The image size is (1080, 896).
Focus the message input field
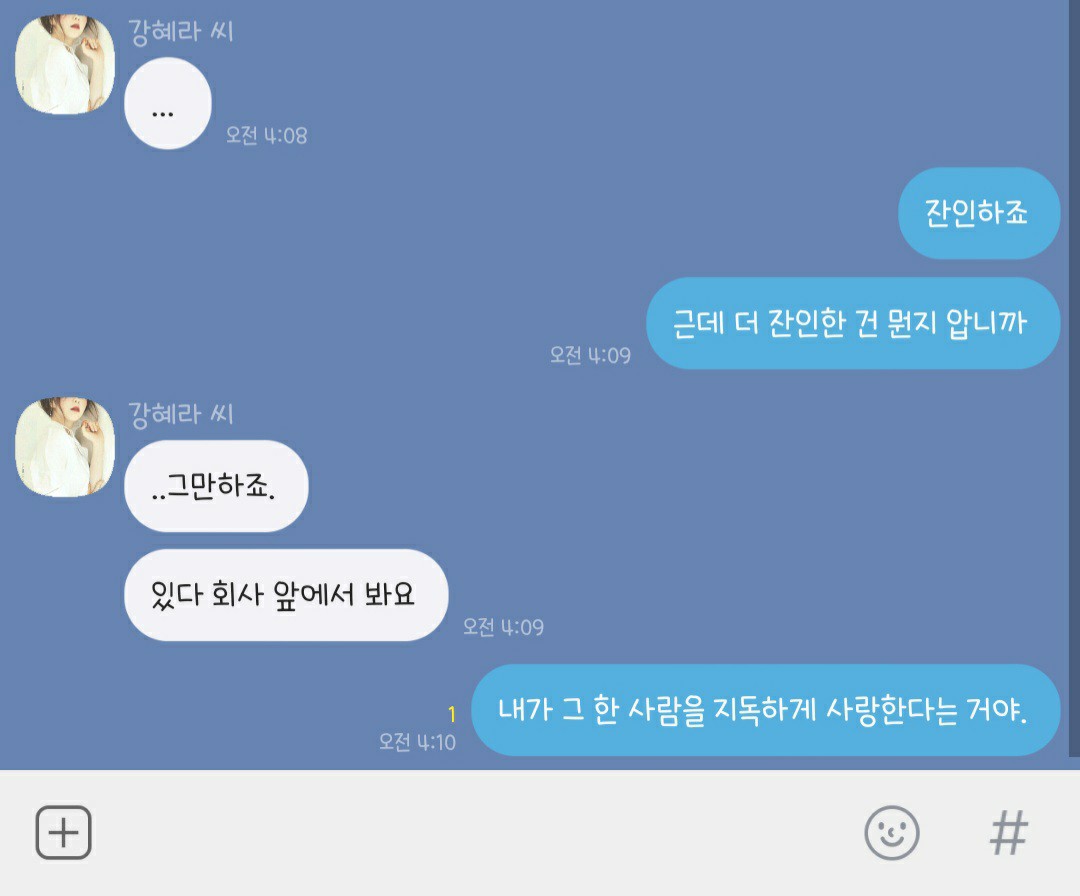[475, 833]
